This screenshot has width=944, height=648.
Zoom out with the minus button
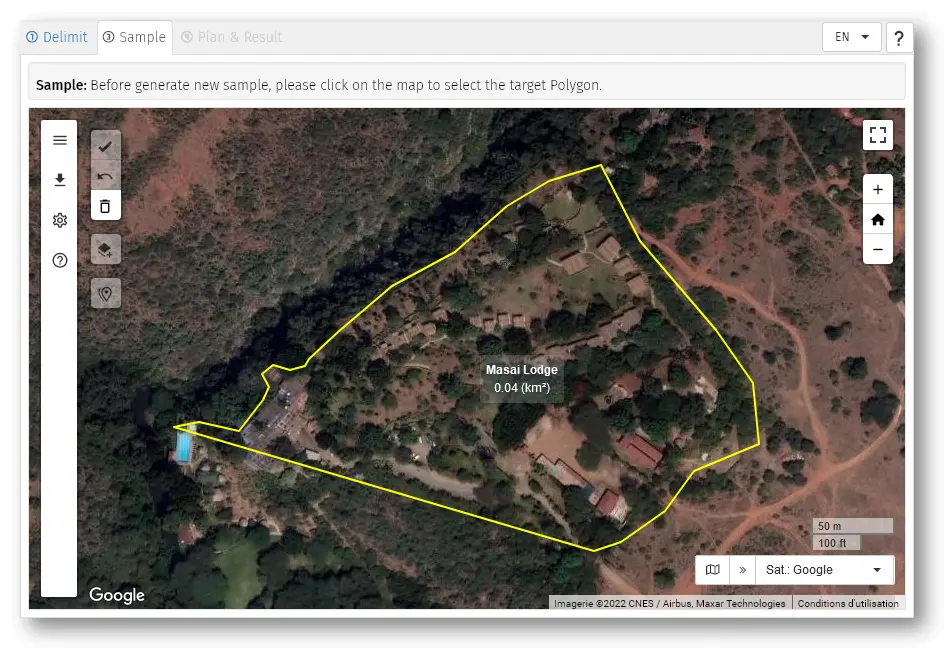pyautogui.click(x=878, y=249)
